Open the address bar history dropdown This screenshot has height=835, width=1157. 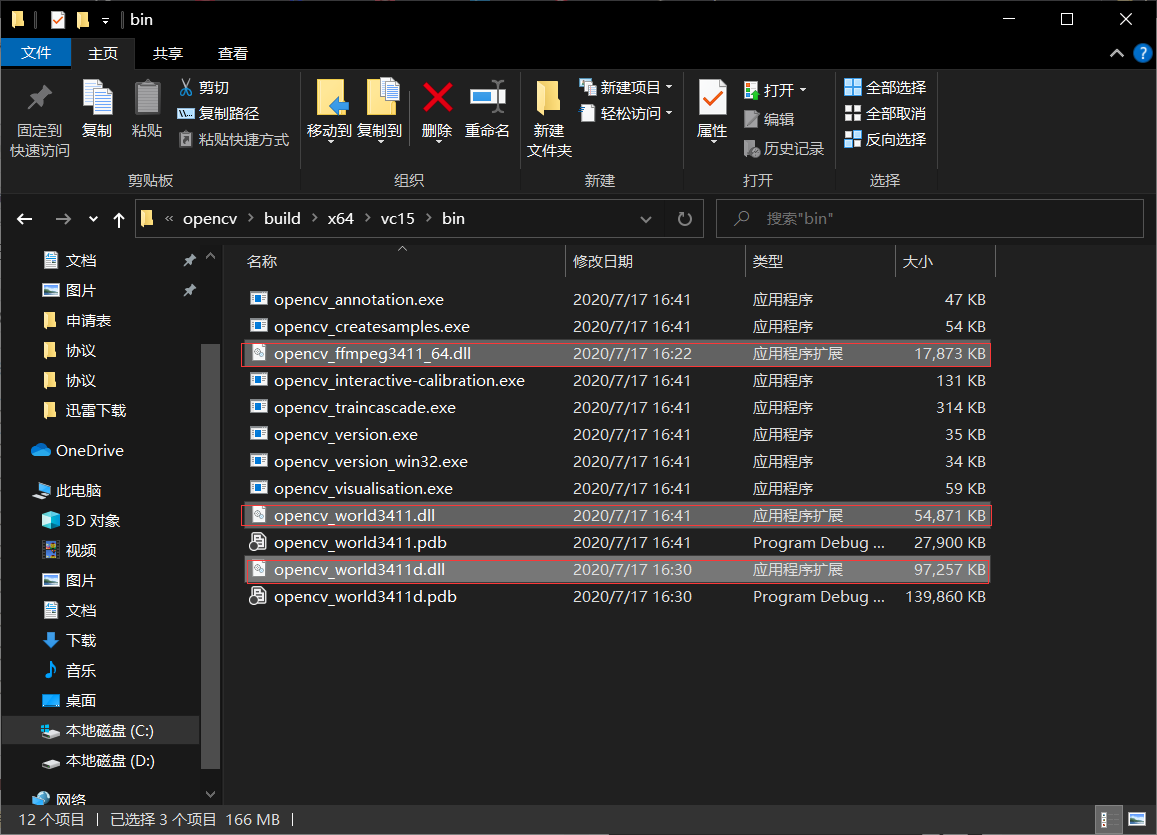[x=646, y=218]
